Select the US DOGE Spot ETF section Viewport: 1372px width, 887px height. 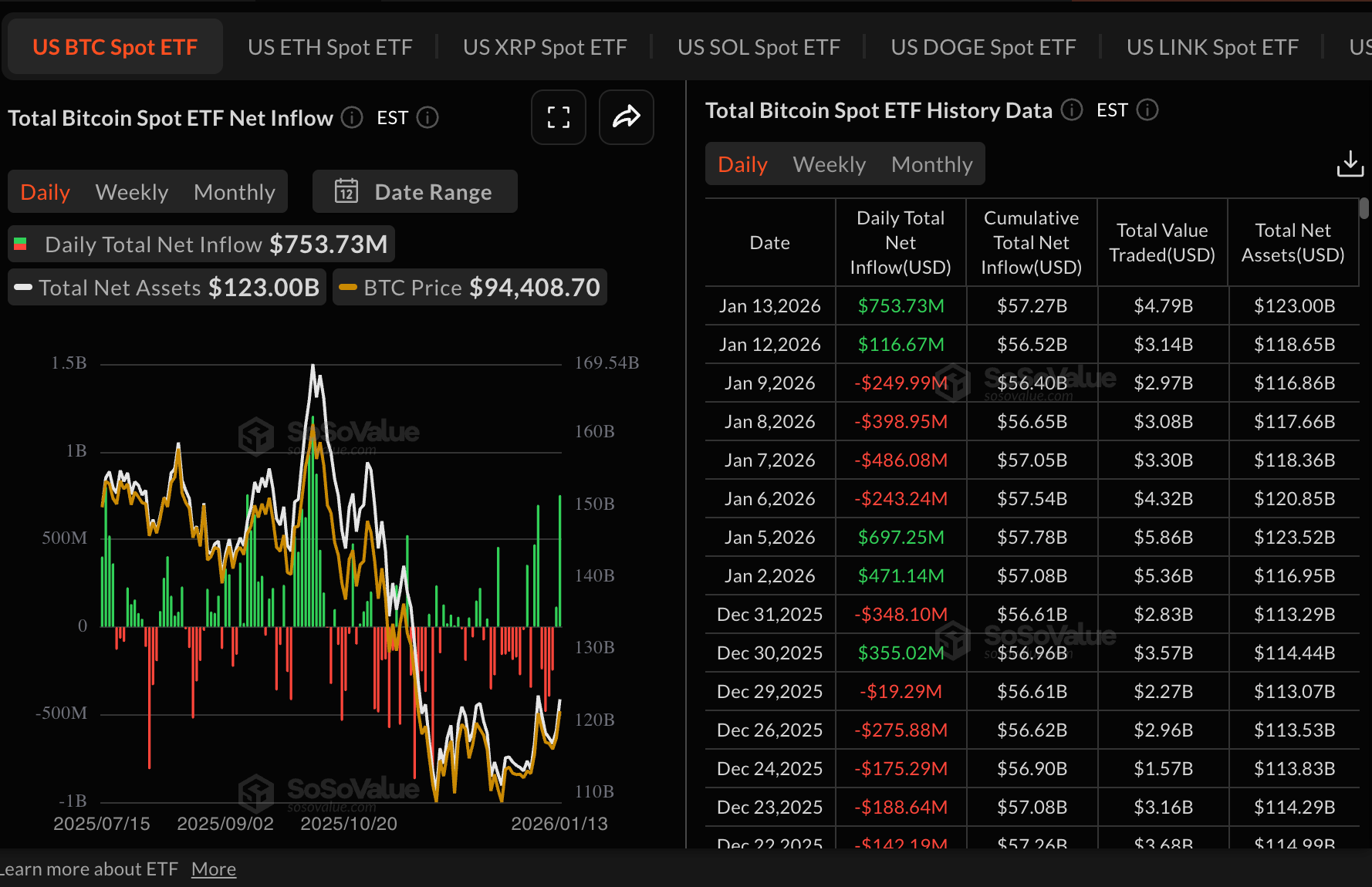pyautogui.click(x=983, y=46)
